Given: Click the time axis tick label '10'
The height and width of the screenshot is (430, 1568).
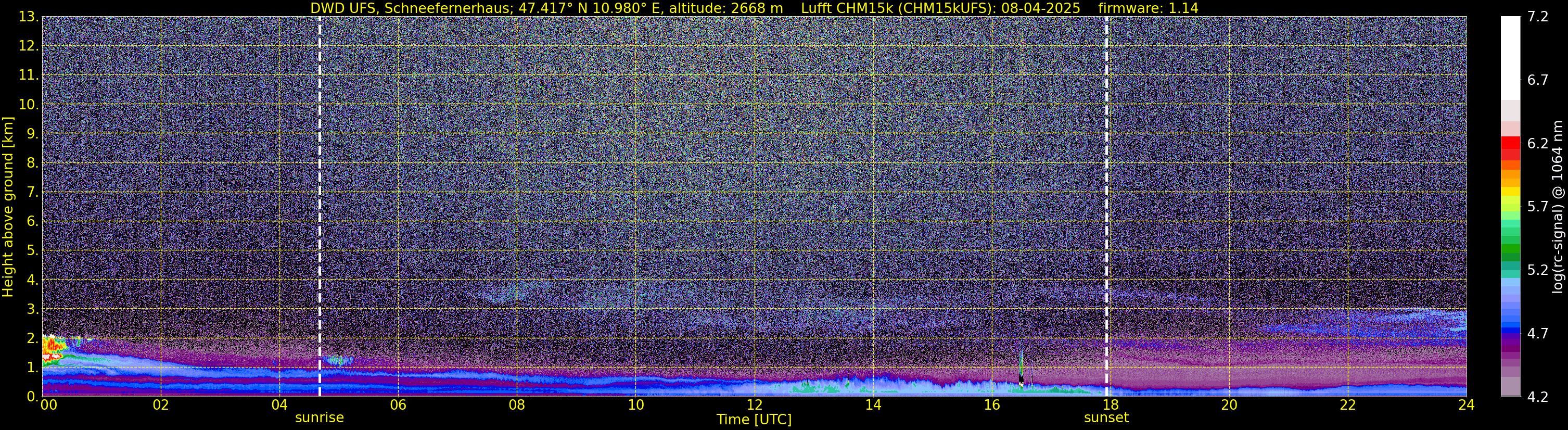Looking at the screenshot, I should (635, 405).
